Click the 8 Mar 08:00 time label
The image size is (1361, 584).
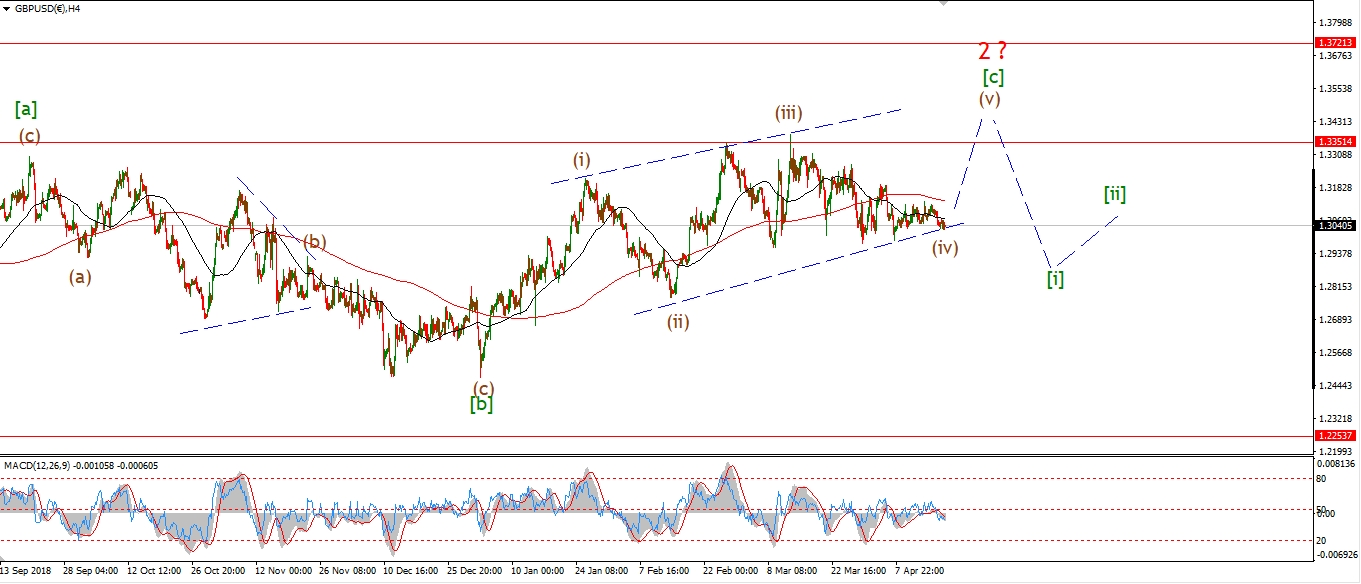pyautogui.click(x=792, y=573)
